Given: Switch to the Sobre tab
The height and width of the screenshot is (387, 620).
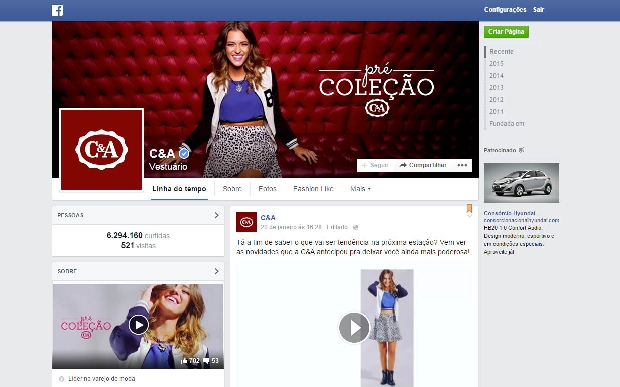Looking at the screenshot, I should click(x=232, y=189).
